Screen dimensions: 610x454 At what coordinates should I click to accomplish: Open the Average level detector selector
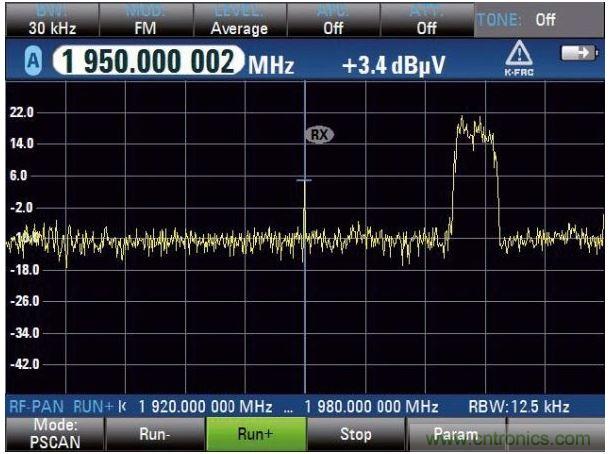238,21
